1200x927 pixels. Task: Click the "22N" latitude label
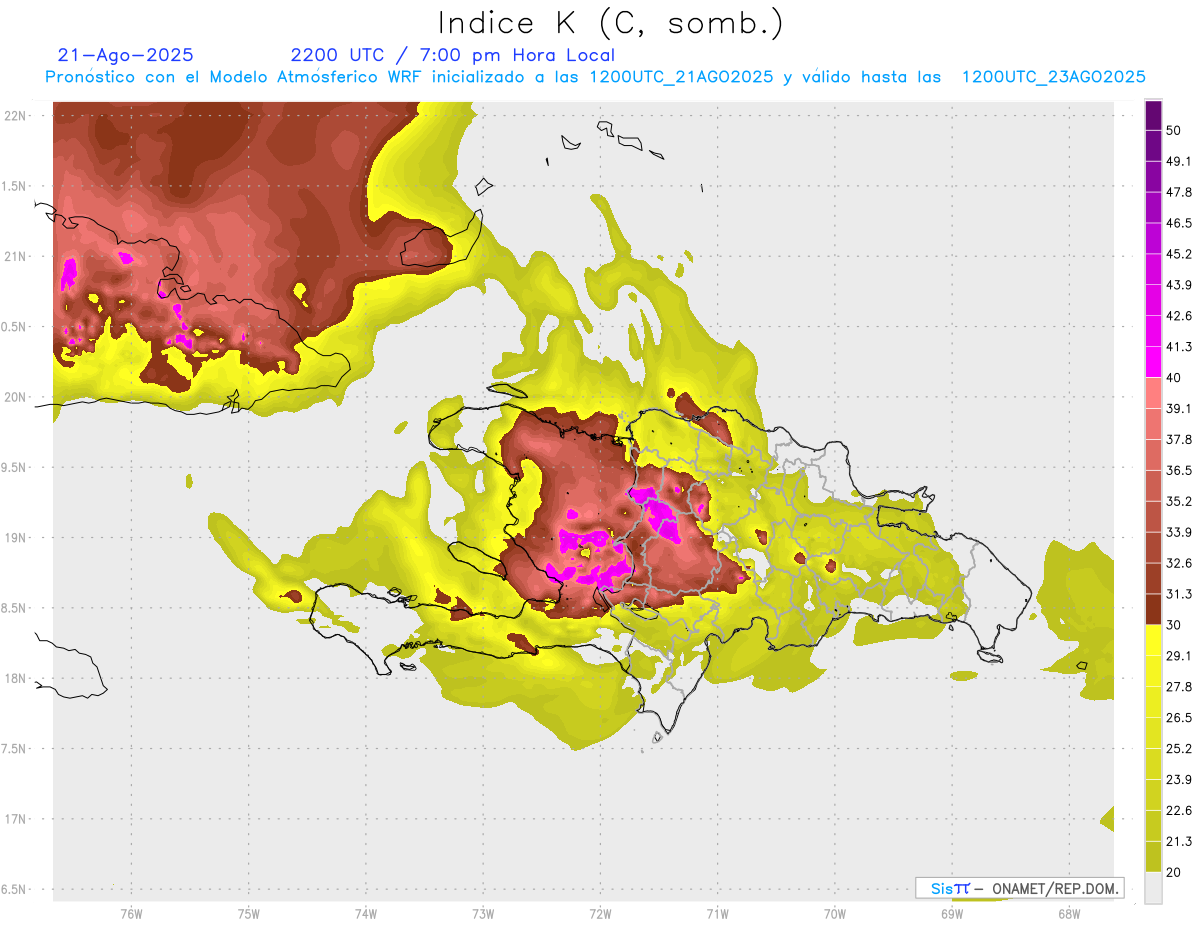point(15,116)
